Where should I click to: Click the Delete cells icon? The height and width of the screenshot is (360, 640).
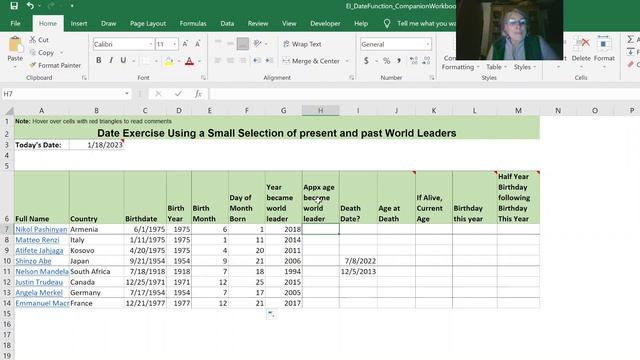[581, 44]
